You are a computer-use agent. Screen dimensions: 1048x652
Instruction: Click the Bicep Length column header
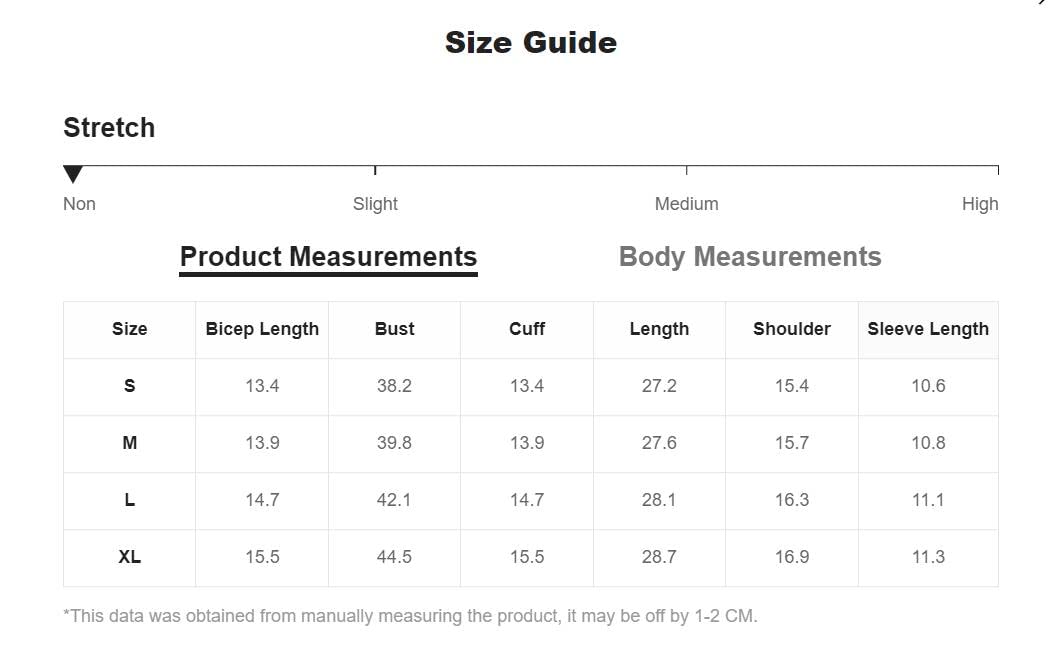point(262,329)
